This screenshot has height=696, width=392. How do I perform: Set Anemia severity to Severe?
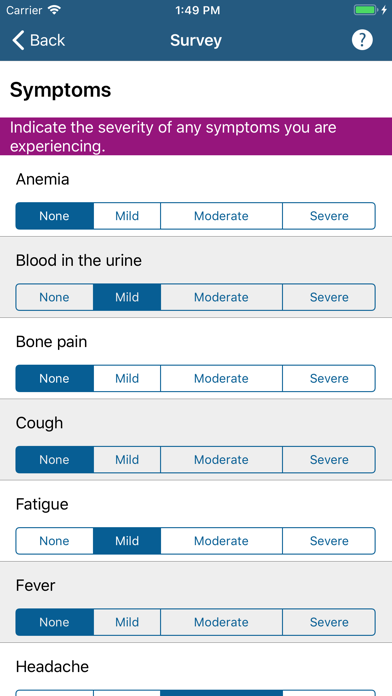pyautogui.click(x=329, y=216)
